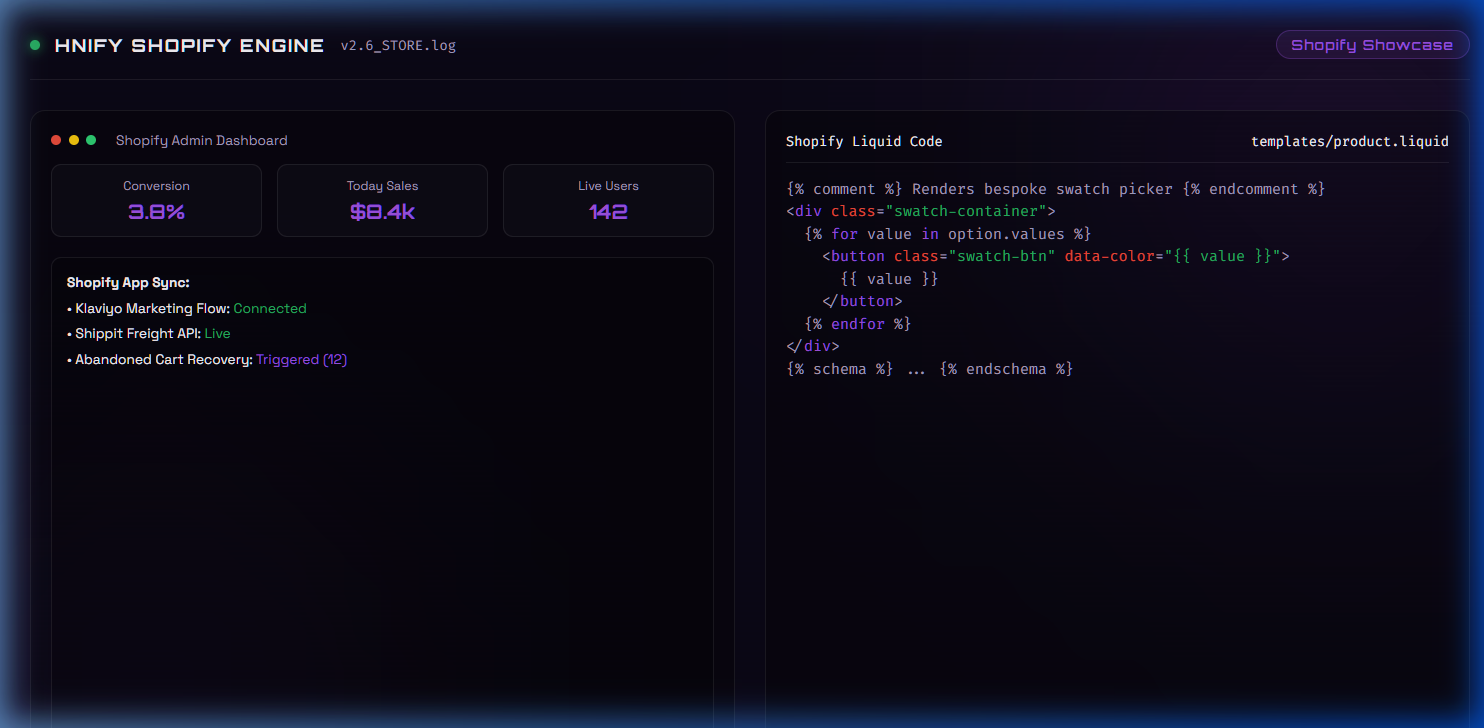This screenshot has height=728, width=1484.
Task: Click the Klaviyo Marketing Flow label
Action: (x=152, y=309)
